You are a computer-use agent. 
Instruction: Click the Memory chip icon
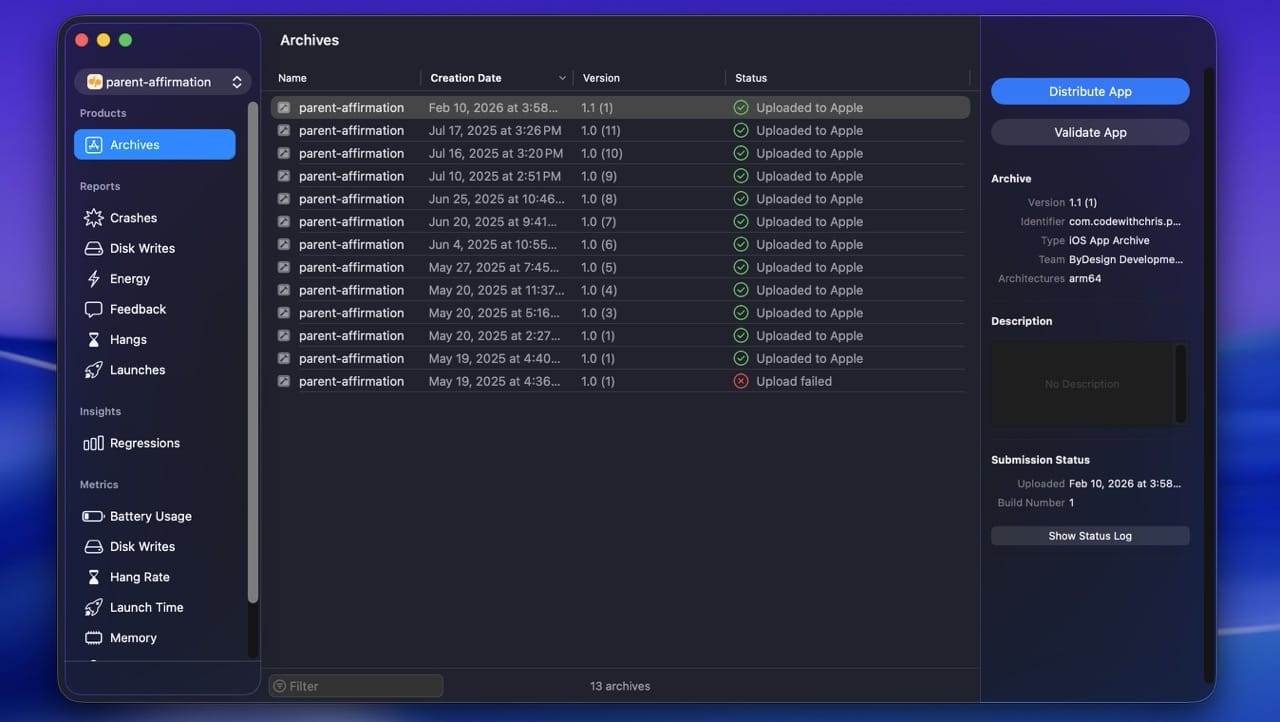click(x=93, y=638)
